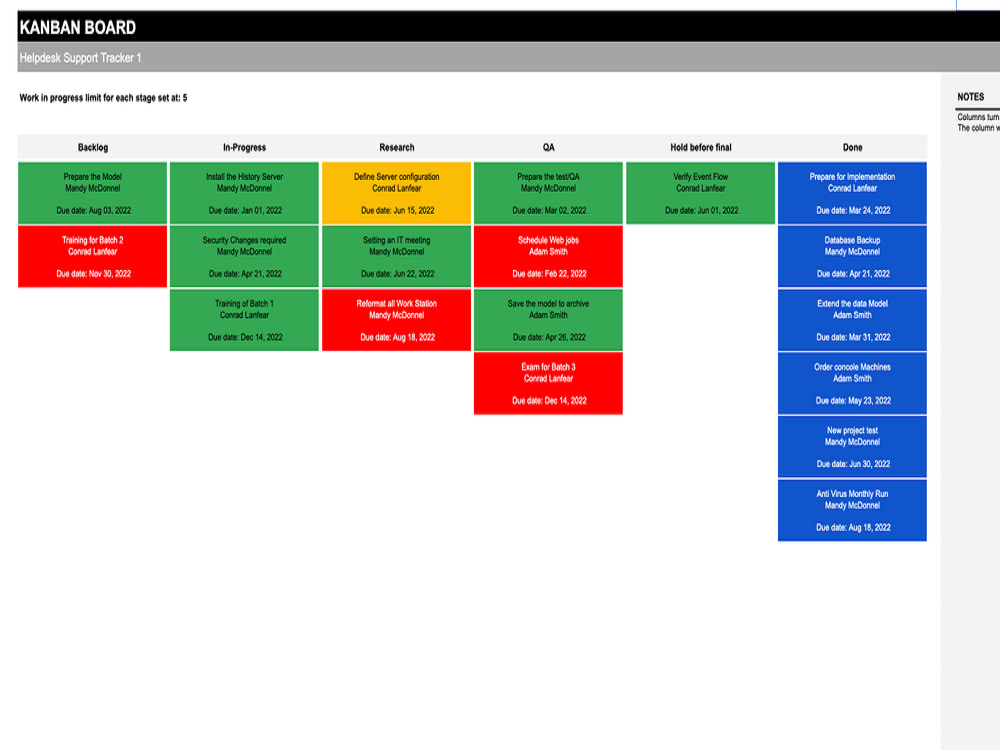This screenshot has width=1000, height=750.
Task: Select the In-Progress column header
Action: pyautogui.click(x=243, y=147)
